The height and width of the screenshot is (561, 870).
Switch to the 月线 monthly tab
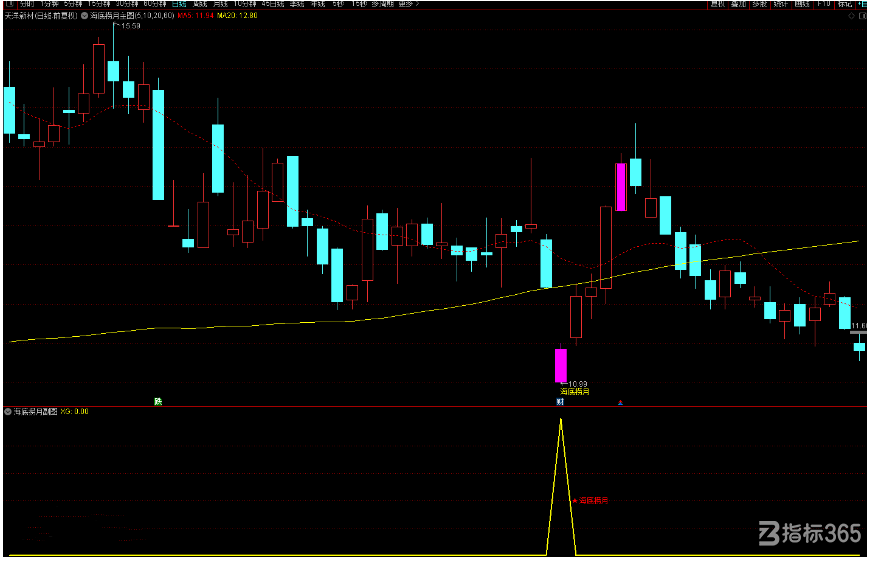click(221, 4)
